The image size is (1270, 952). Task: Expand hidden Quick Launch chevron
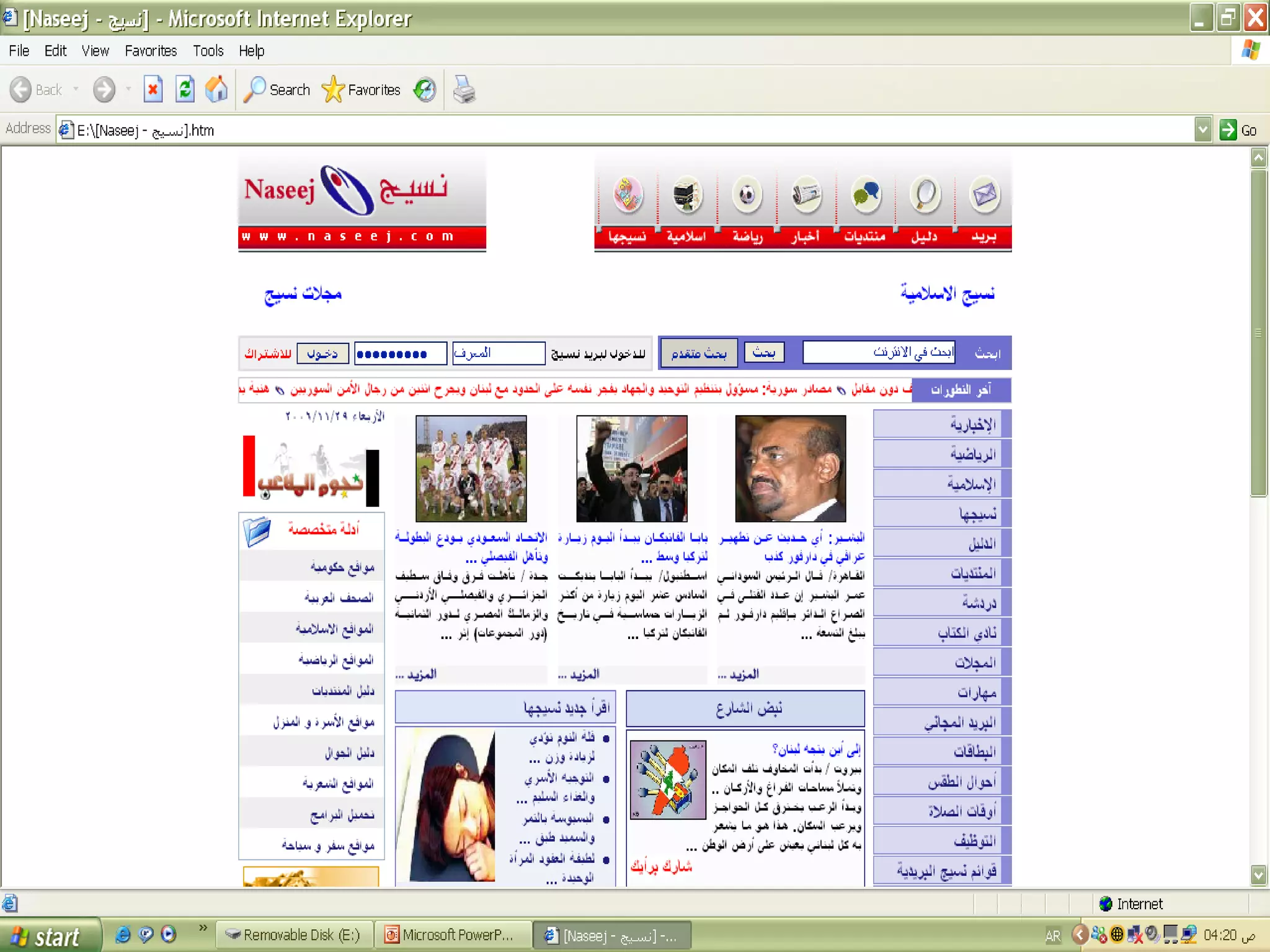[x=203, y=928]
